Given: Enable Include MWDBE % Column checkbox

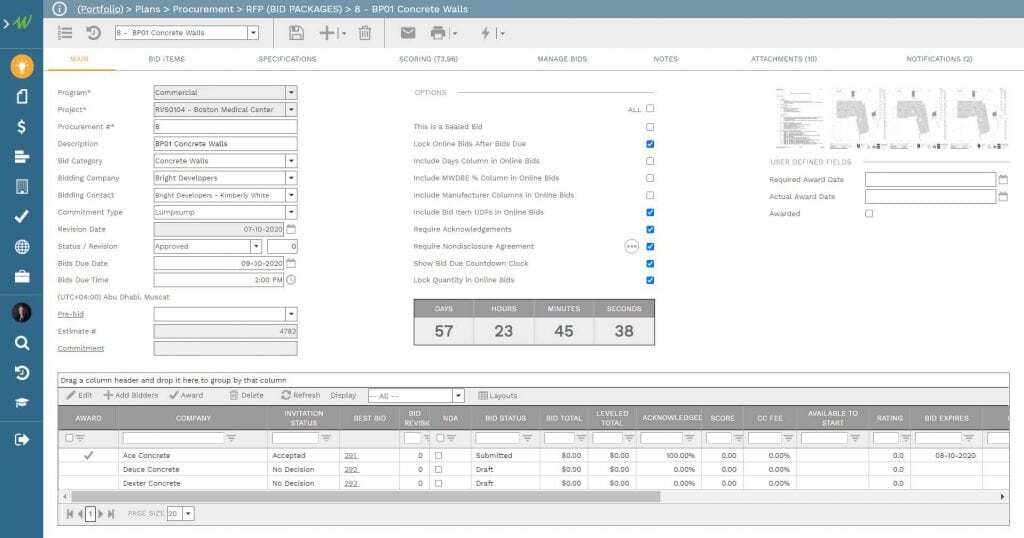Looking at the screenshot, I should (x=650, y=178).
